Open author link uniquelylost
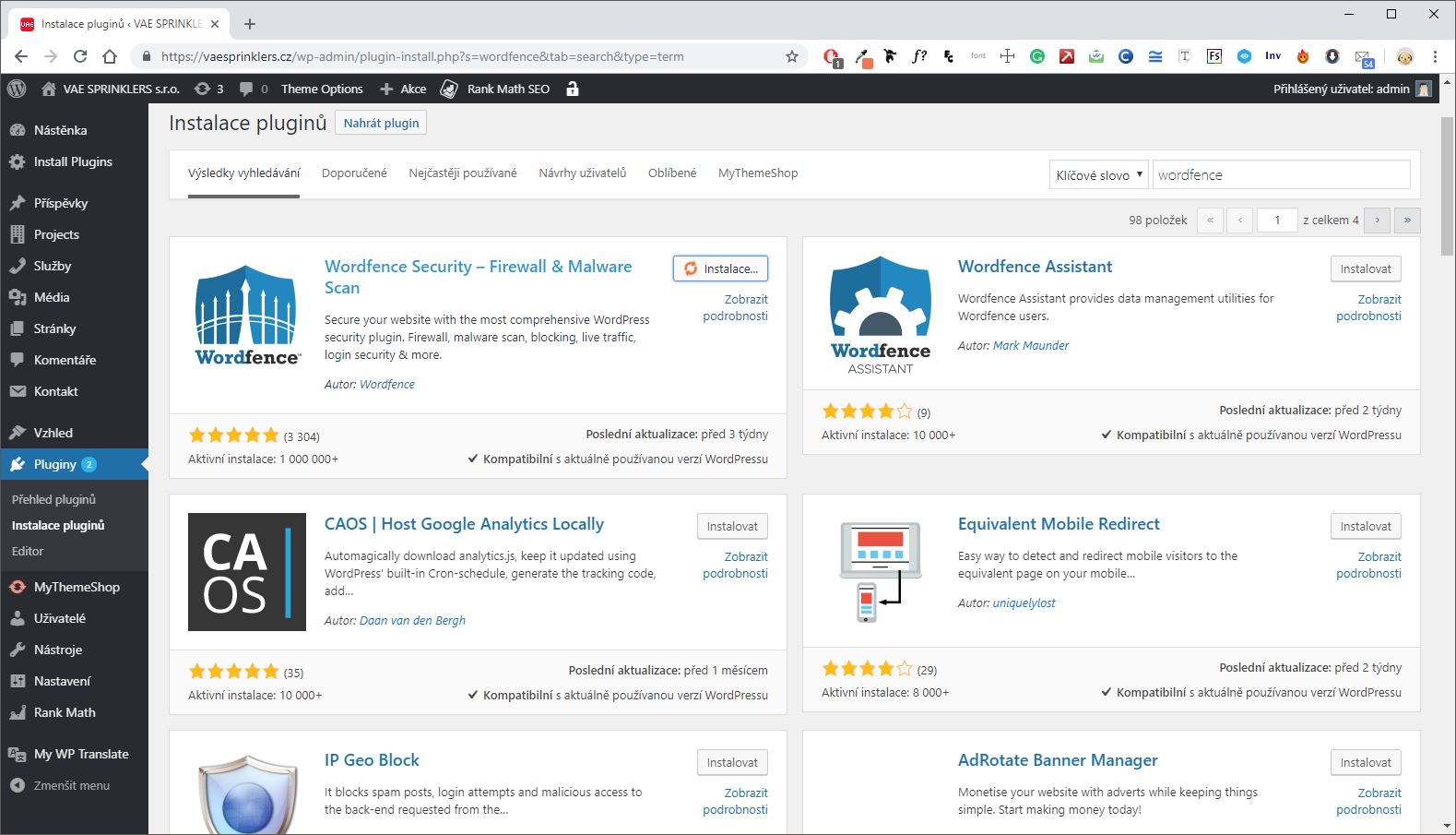 [1024, 602]
